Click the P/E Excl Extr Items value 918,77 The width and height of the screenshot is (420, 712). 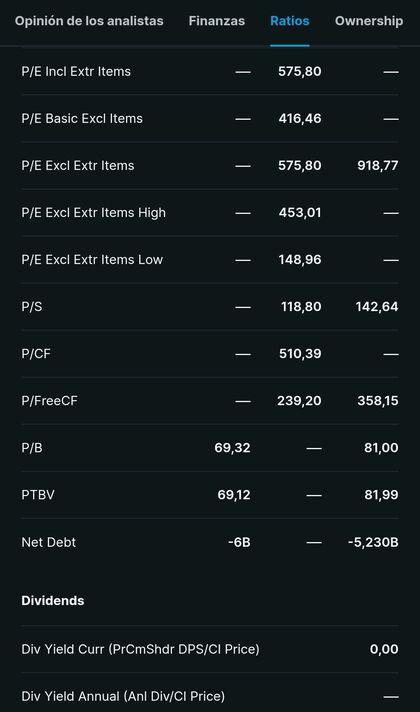tap(377, 165)
